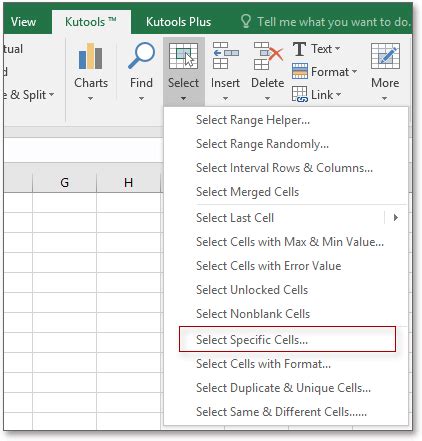422x441 pixels.
Task: Choose Select Range Randomly menu item
Action: tap(286, 144)
